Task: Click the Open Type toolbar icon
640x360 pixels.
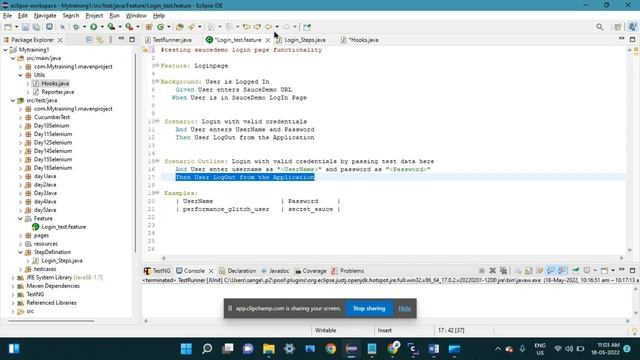Action: 180,27
